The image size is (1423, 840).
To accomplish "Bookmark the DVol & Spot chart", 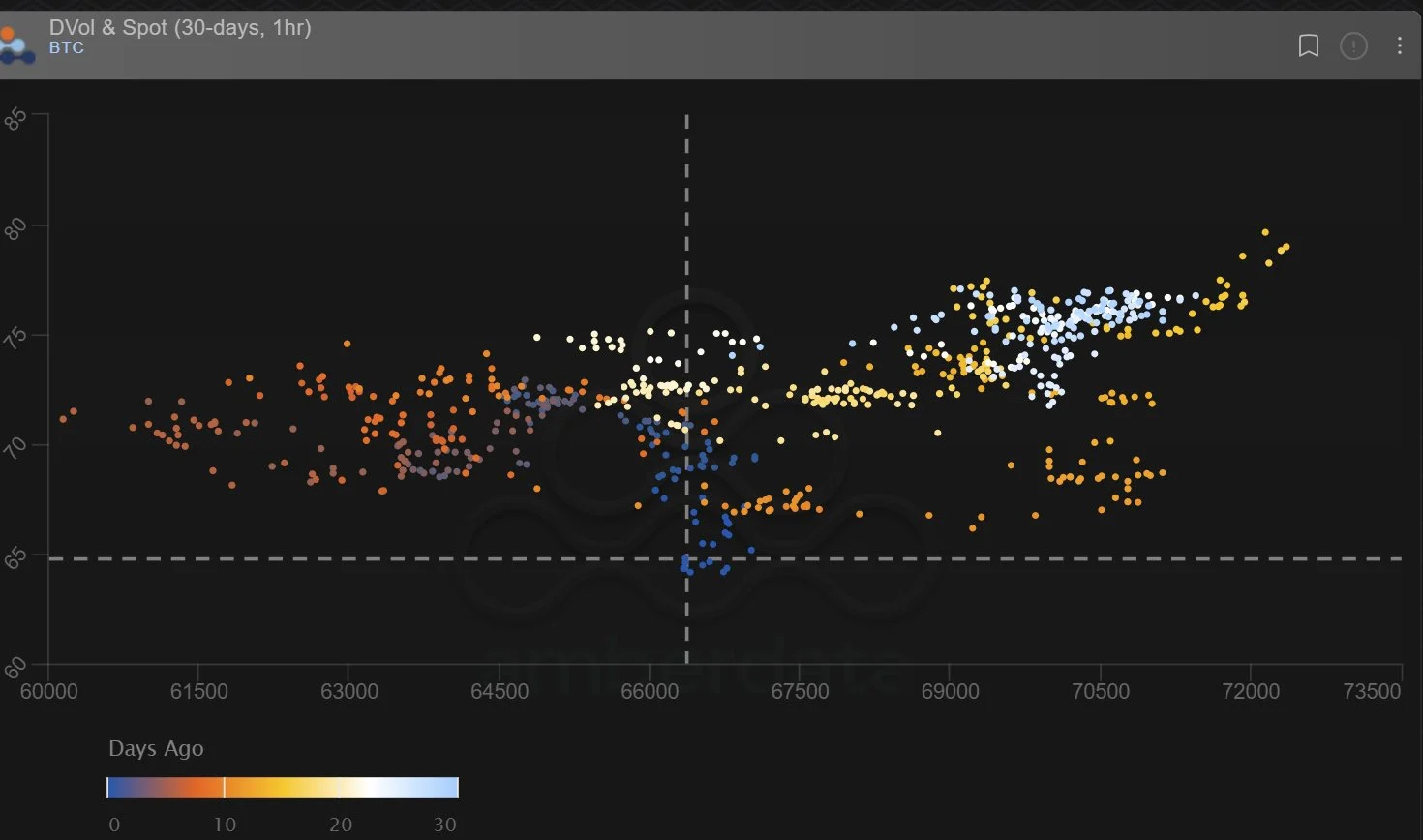I will [1308, 45].
